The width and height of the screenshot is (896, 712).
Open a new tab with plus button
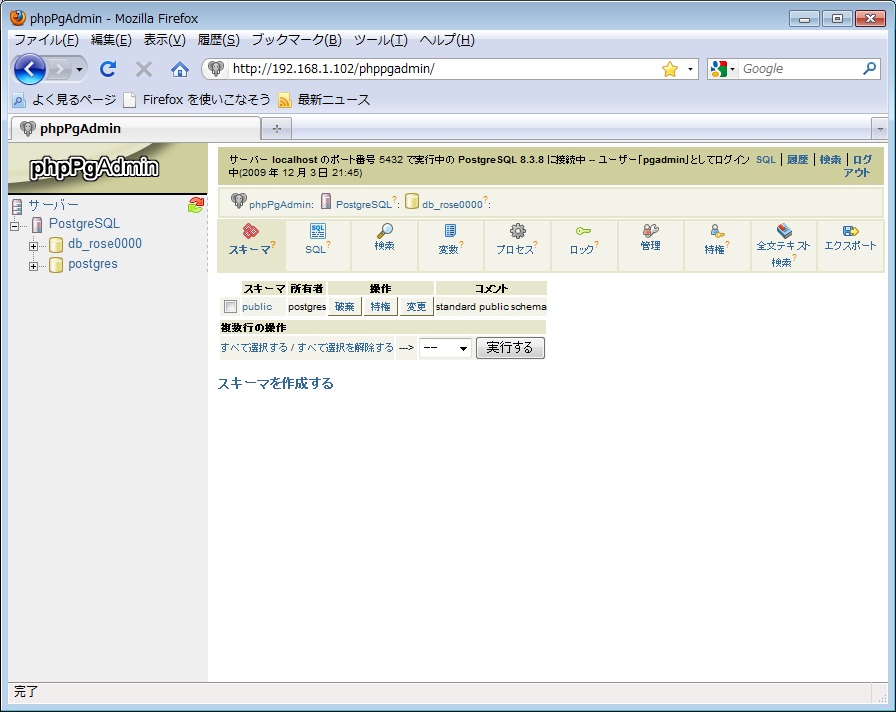(x=277, y=129)
